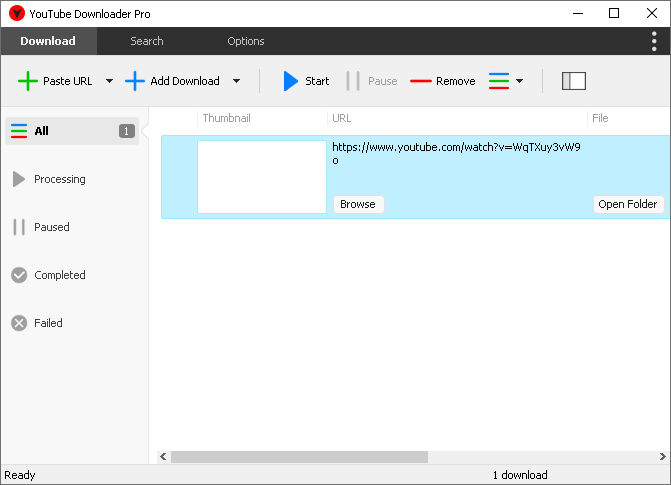This screenshot has height=485, width=671.
Task: Click the colored three-line list icon in toolbar
Action: 499,81
